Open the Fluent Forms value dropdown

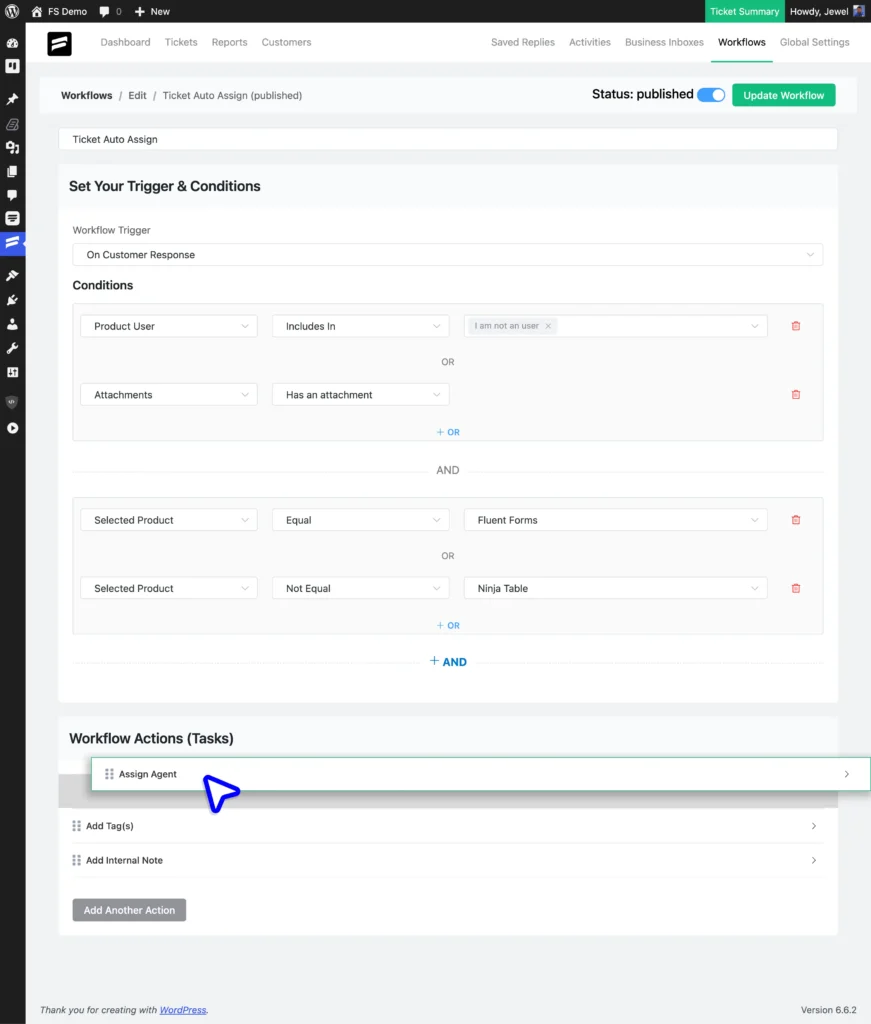click(616, 520)
